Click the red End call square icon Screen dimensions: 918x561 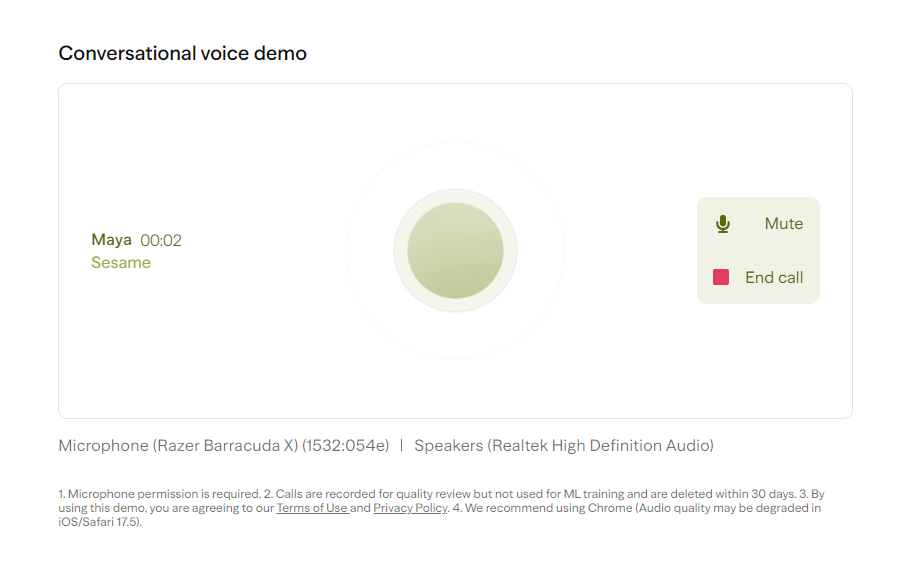point(721,277)
